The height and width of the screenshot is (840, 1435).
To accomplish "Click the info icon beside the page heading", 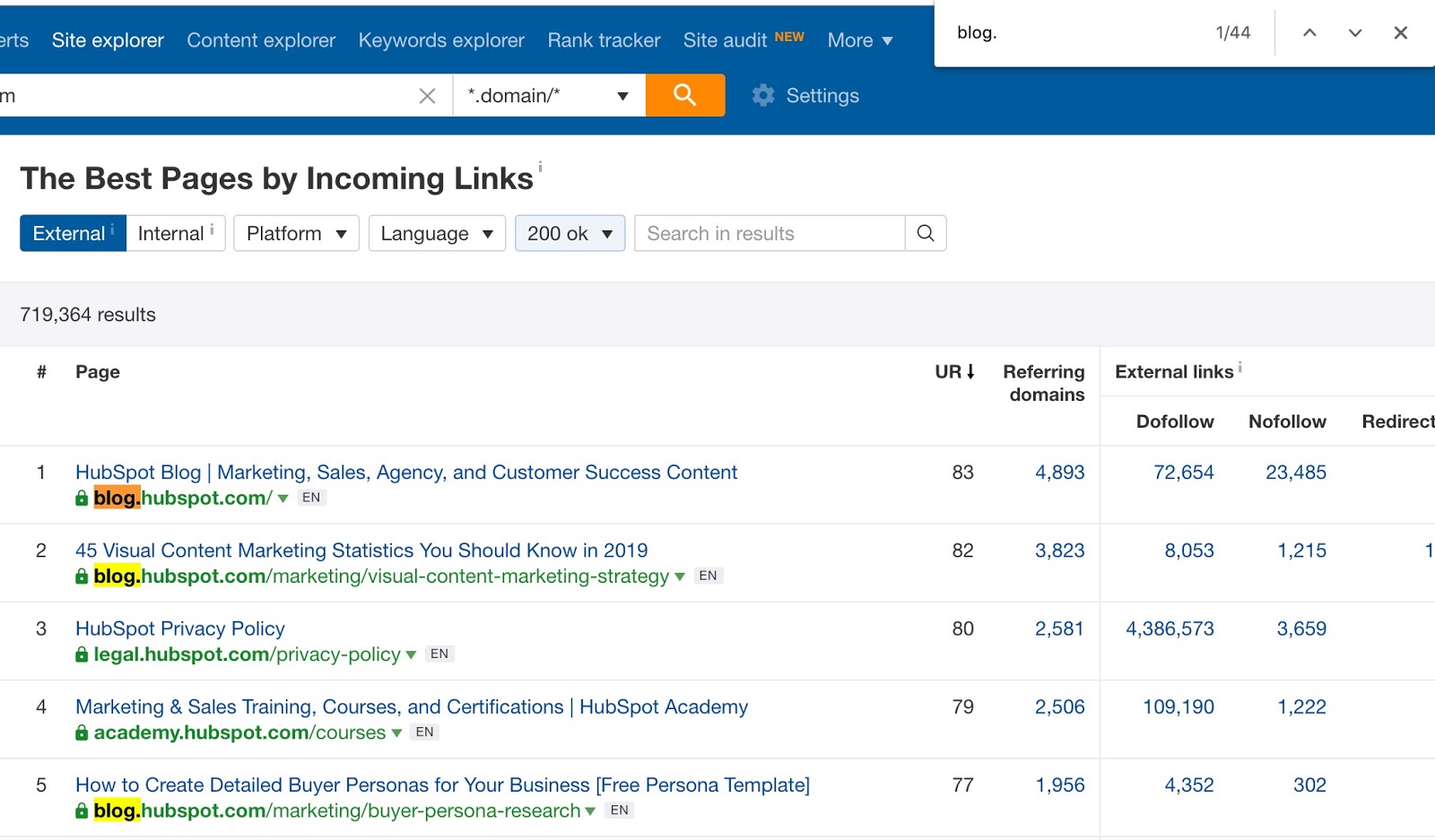I will 540,166.
